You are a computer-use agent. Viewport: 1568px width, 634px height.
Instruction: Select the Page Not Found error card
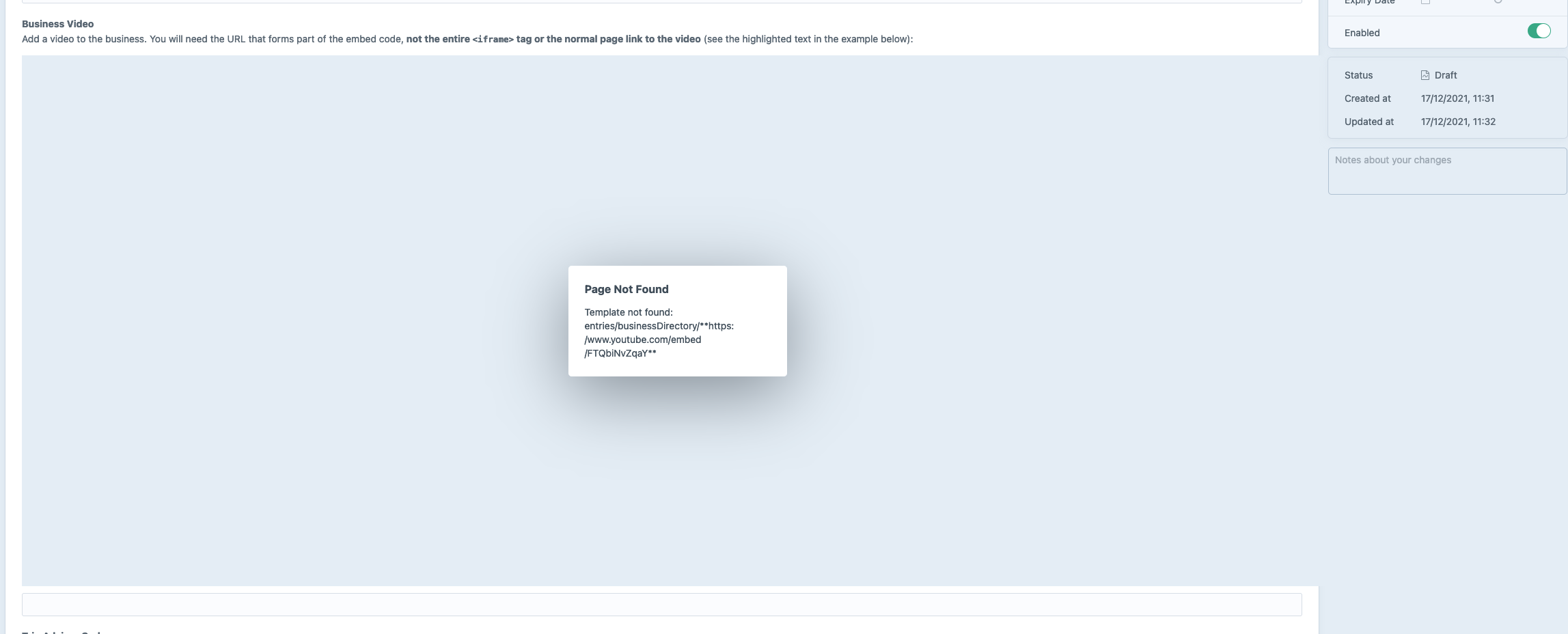pos(678,321)
